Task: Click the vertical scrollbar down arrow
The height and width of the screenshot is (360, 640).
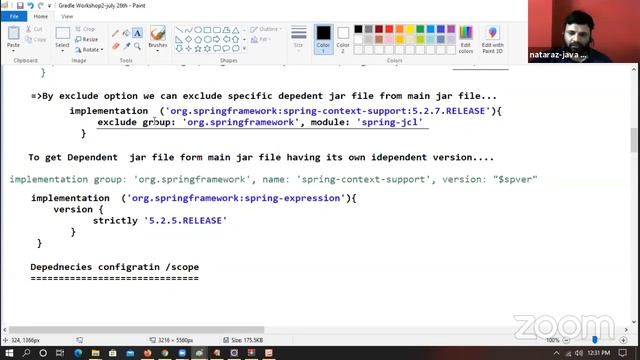Action: 633,322
